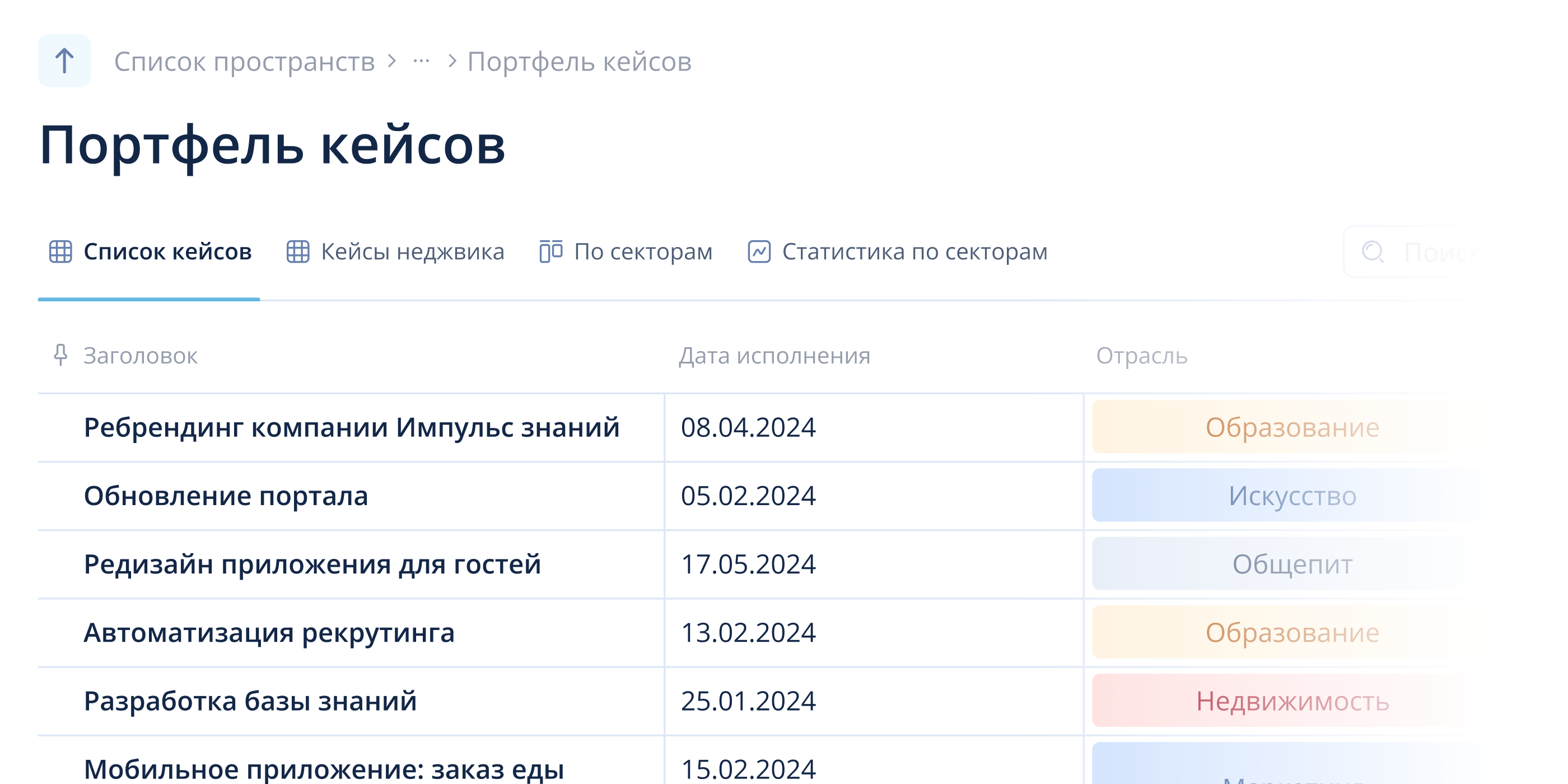Click the Заголовок column header
Image resolution: width=1568 pixels, height=784 pixels.
(141, 356)
